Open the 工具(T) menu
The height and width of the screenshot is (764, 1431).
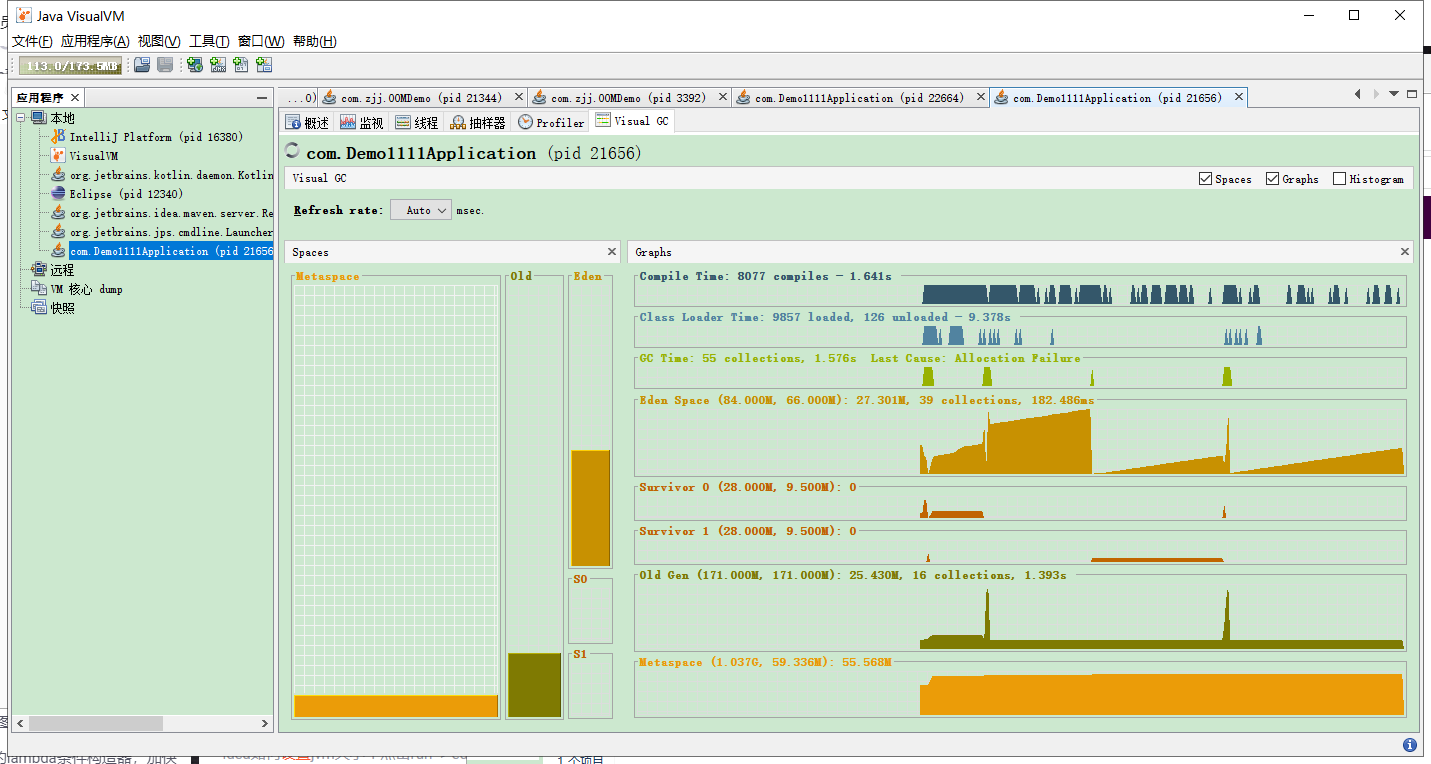click(x=209, y=41)
